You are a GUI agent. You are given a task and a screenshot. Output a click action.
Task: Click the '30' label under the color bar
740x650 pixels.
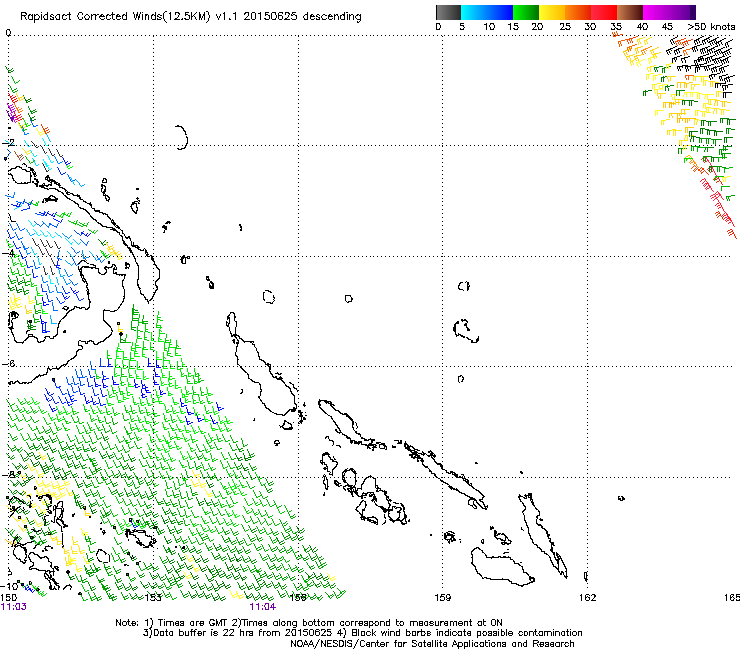[590, 26]
